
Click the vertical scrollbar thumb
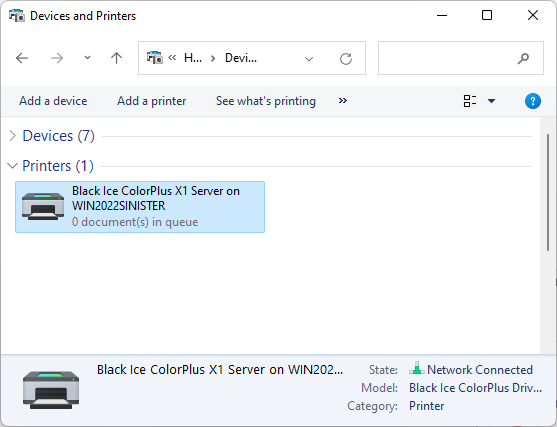point(549,193)
